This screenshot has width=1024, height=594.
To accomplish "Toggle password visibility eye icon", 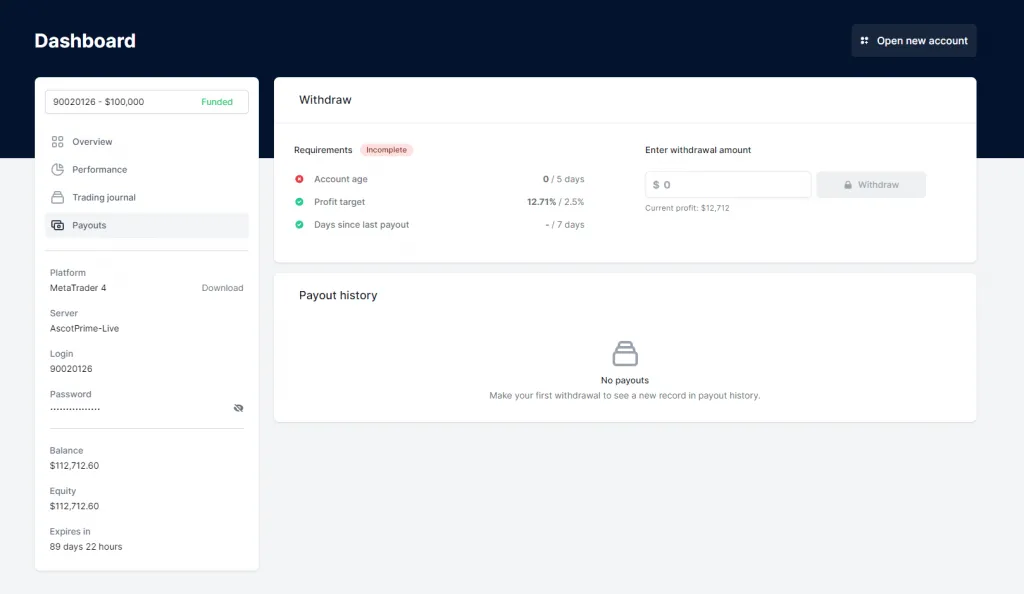I will point(238,408).
